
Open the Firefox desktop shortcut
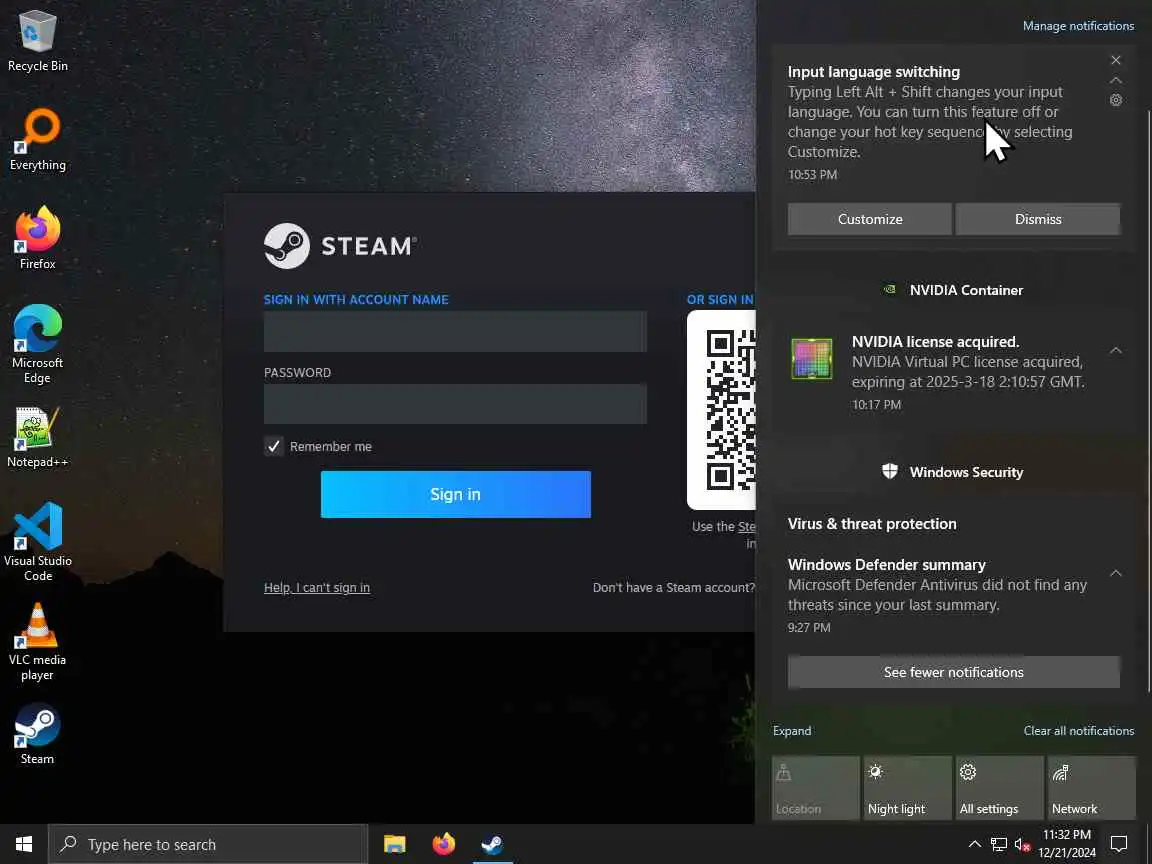coord(37,238)
